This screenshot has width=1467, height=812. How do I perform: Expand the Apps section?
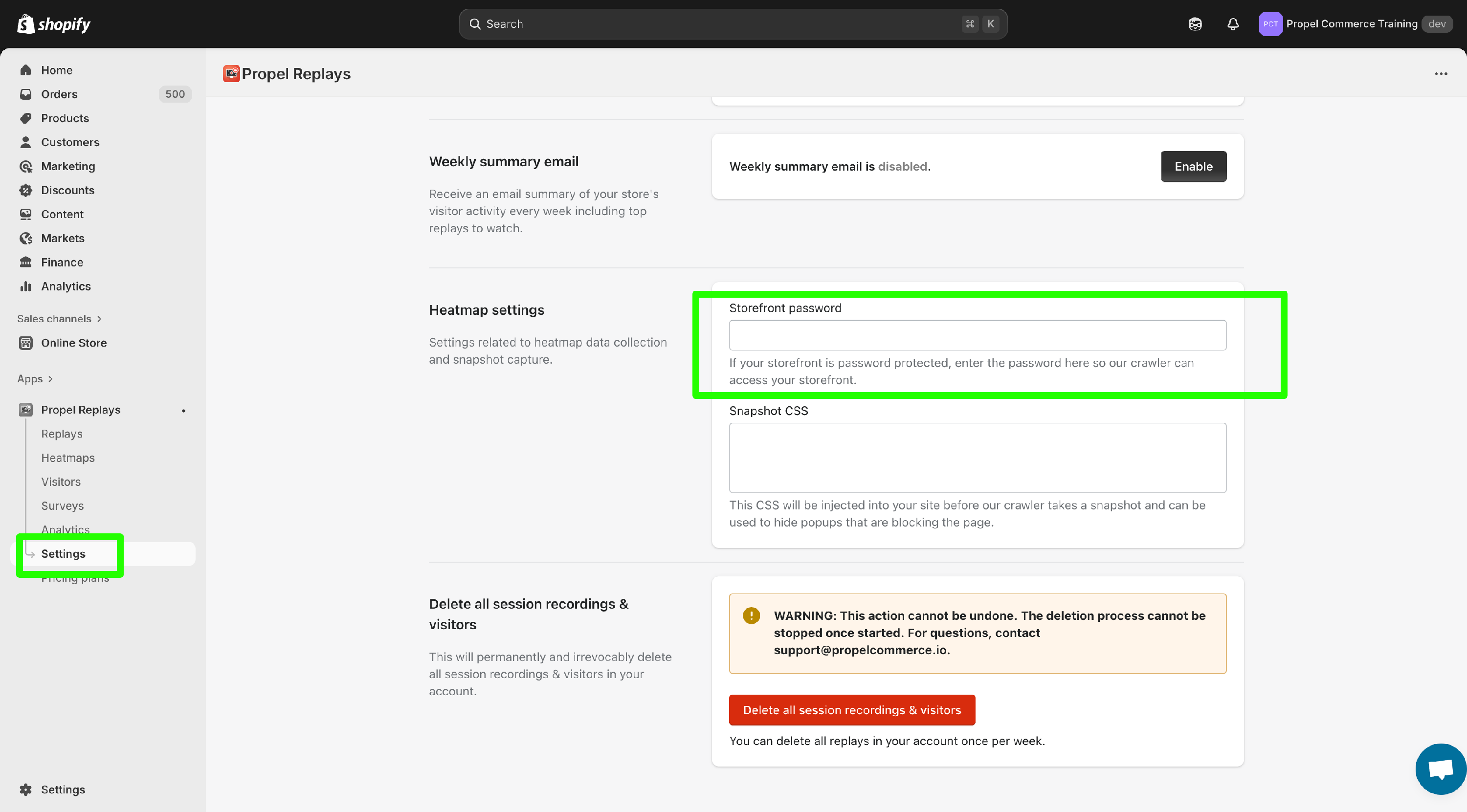[35, 379]
